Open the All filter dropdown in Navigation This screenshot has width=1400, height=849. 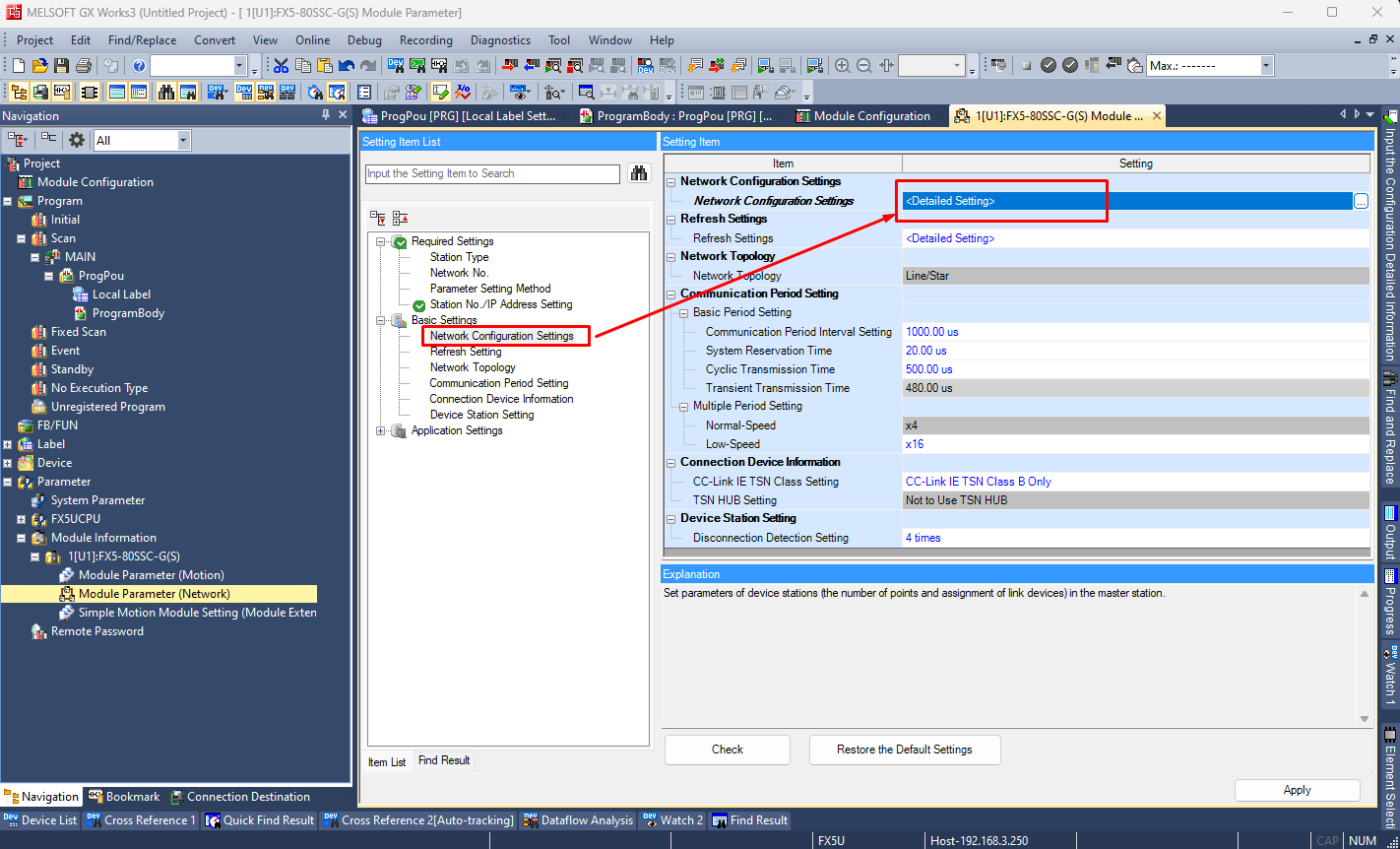click(182, 141)
